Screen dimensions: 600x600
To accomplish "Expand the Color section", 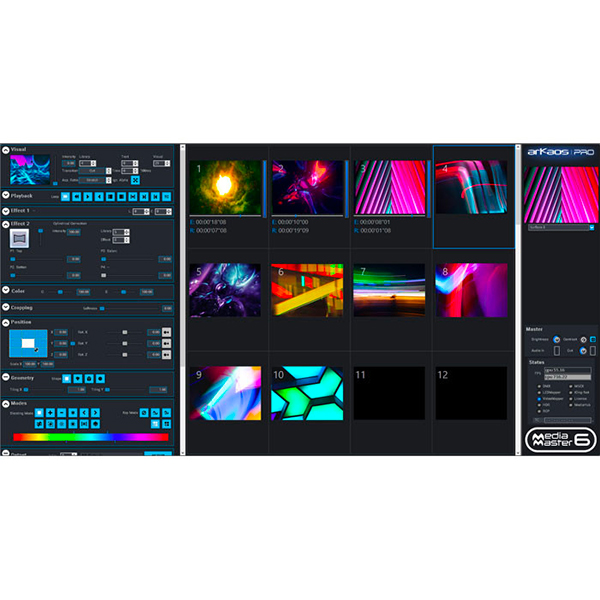I will [x=6, y=290].
